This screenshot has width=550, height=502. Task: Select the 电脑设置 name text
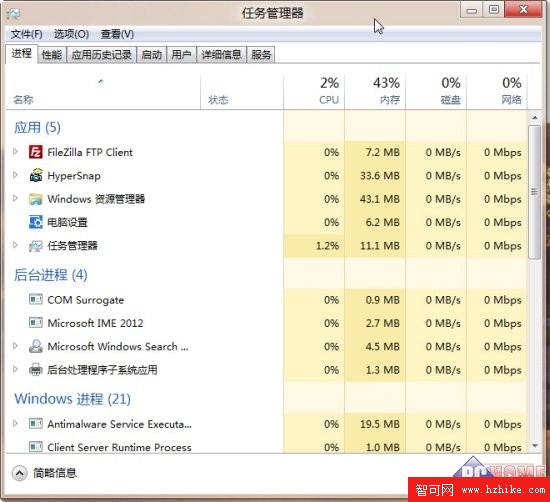tap(67, 222)
